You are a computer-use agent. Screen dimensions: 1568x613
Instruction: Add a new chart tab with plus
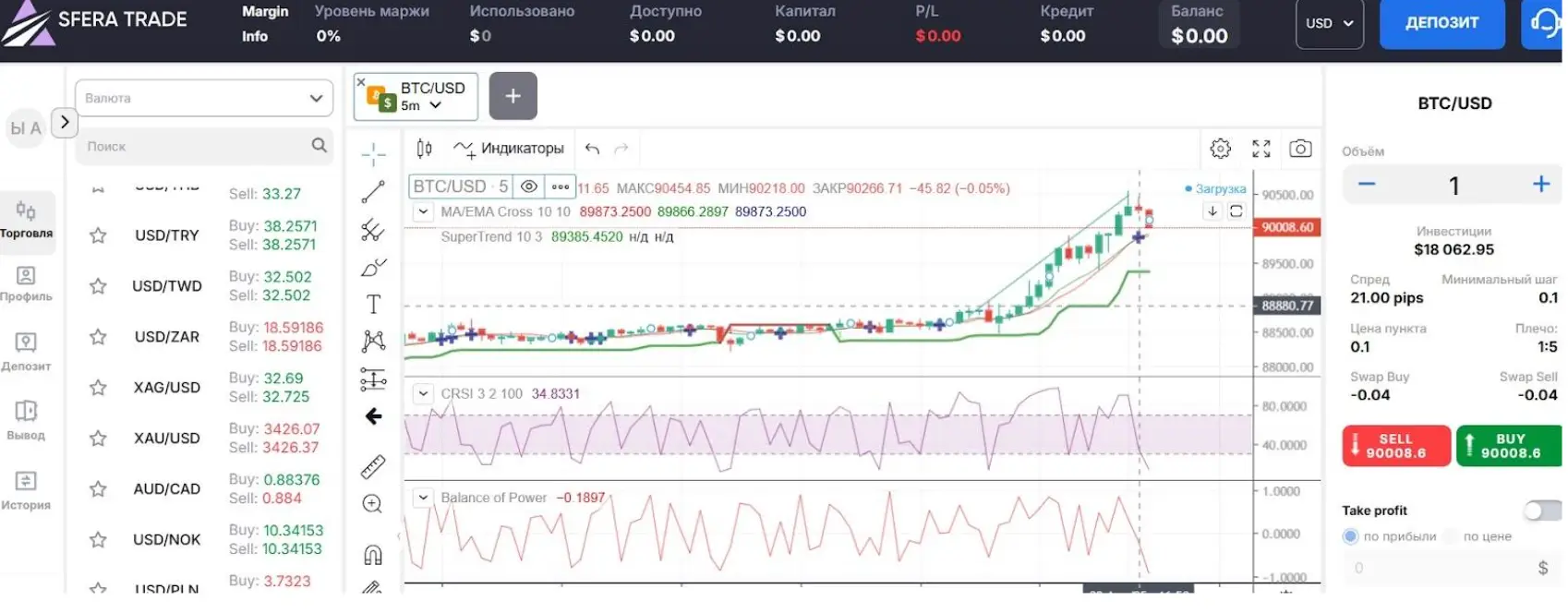(513, 95)
